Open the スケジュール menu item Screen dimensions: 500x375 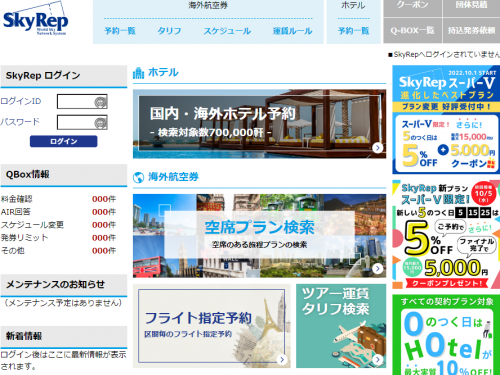pos(227,31)
